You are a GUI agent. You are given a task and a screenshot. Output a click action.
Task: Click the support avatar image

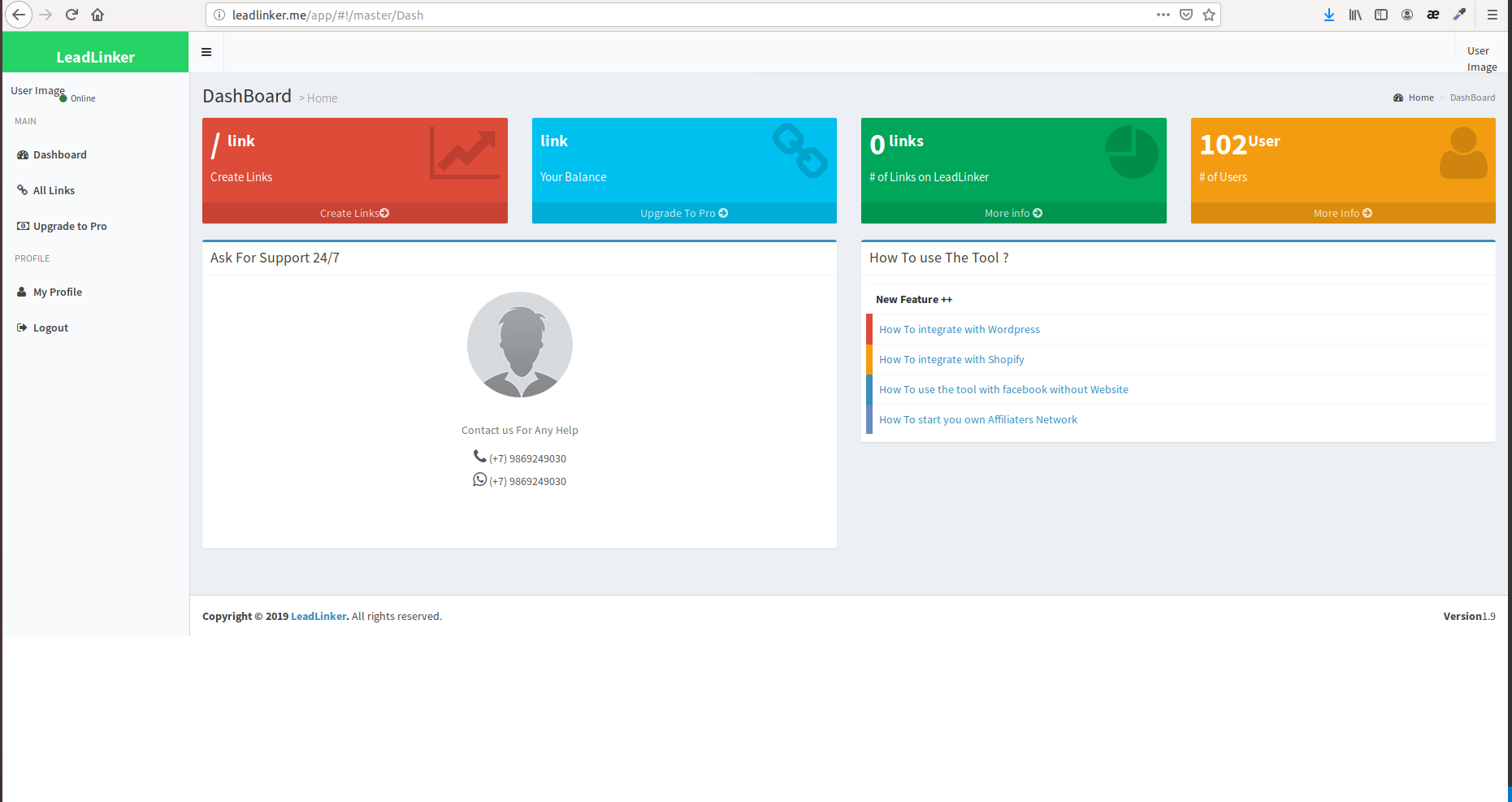(520, 345)
